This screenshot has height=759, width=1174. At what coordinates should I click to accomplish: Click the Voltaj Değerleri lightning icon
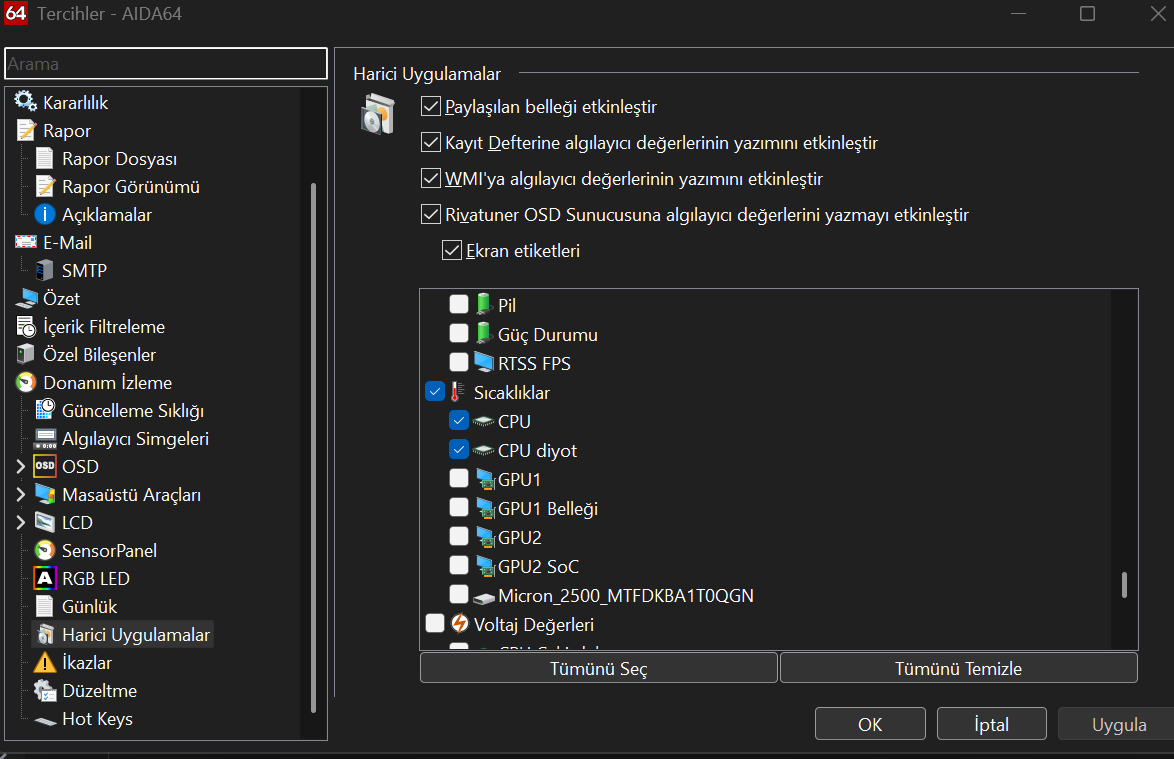(x=459, y=624)
